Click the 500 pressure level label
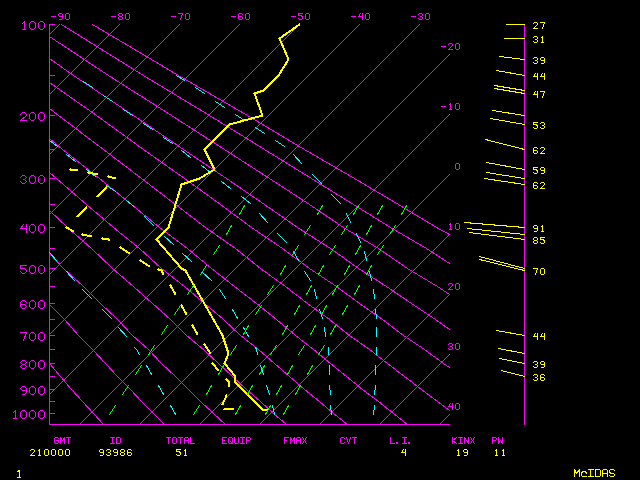The width and height of the screenshot is (640, 480). (x=33, y=269)
